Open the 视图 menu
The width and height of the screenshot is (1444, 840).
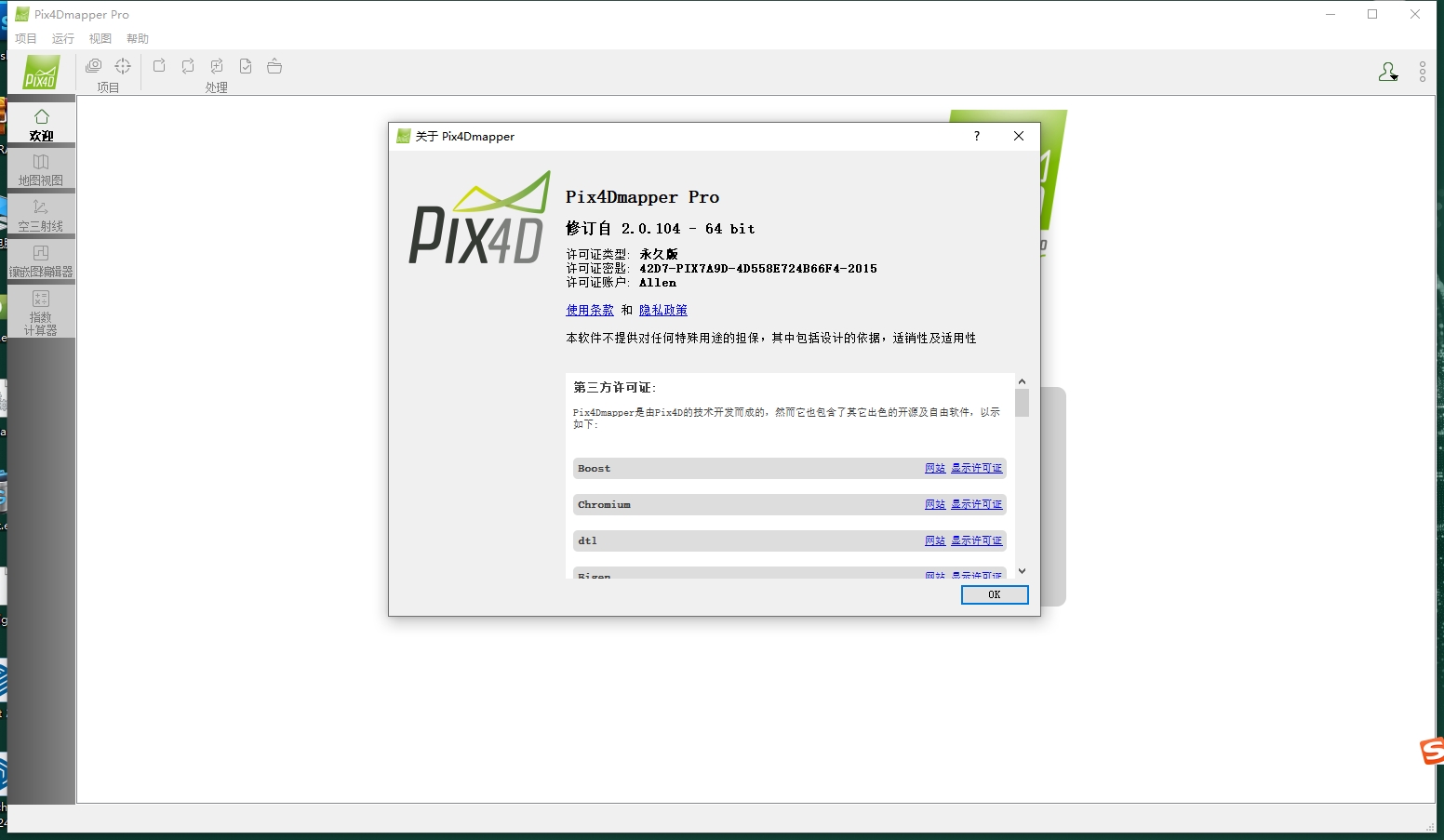click(100, 38)
